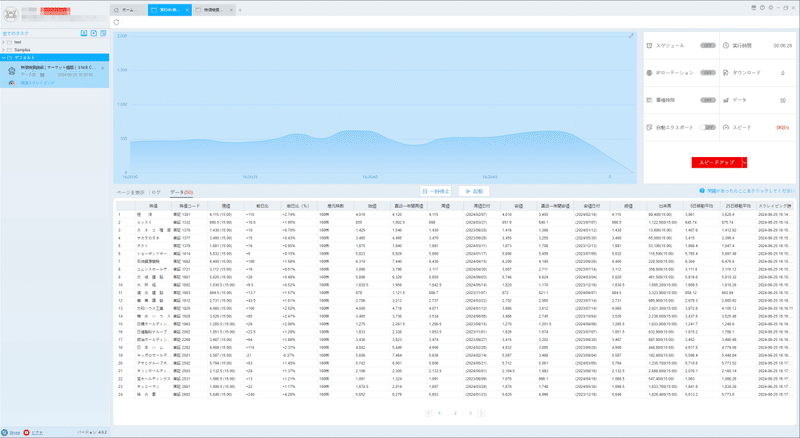Open the ログ tab
The image size is (800, 438).
coord(156,192)
